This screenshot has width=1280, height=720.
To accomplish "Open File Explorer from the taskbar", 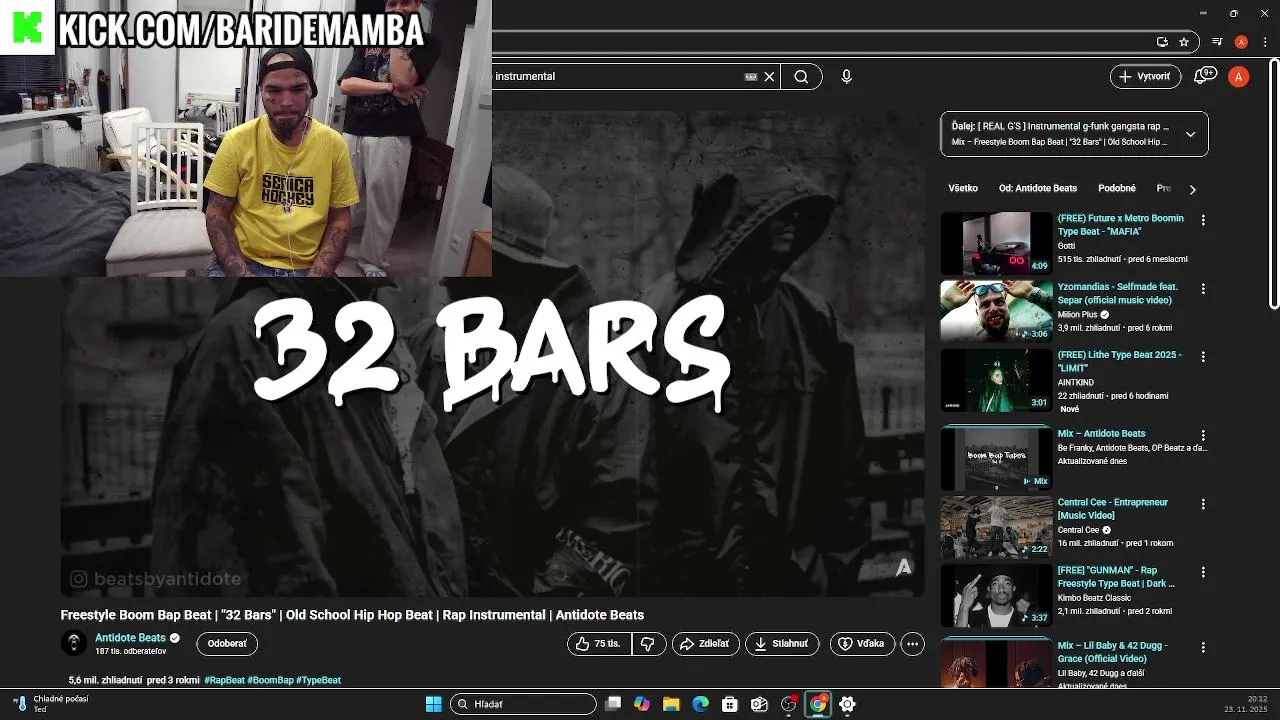I will click(671, 704).
